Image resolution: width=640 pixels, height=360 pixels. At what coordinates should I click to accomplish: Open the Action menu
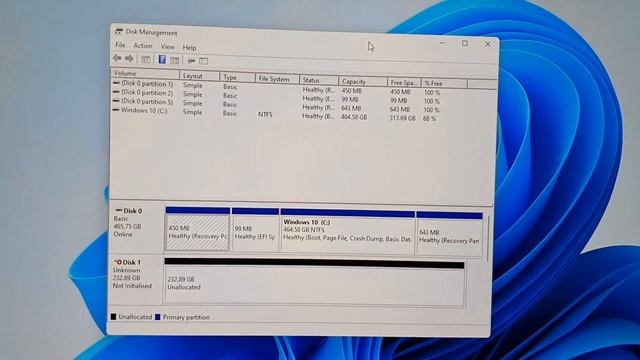[143, 46]
